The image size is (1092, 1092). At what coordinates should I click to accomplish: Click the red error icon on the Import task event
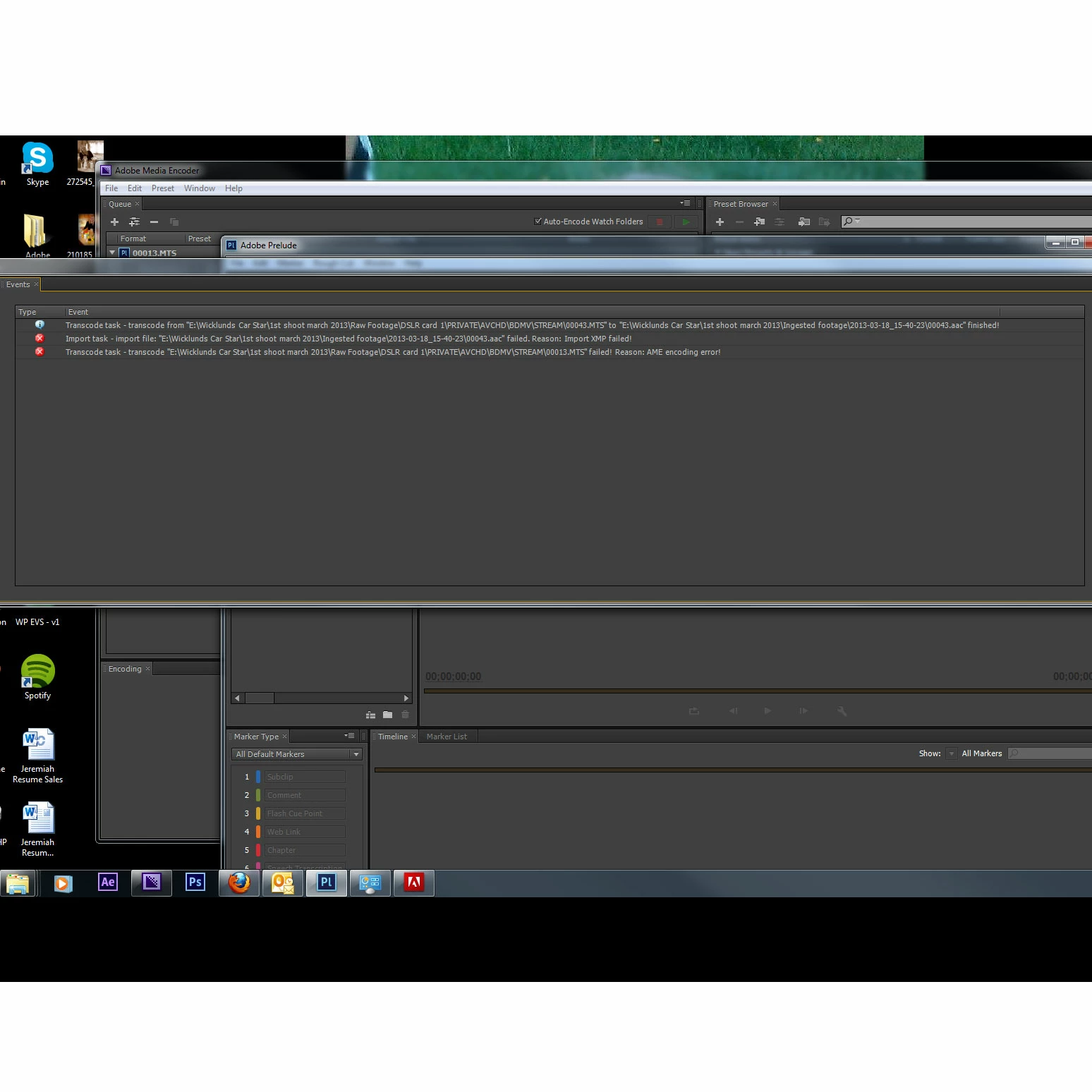(40, 338)
